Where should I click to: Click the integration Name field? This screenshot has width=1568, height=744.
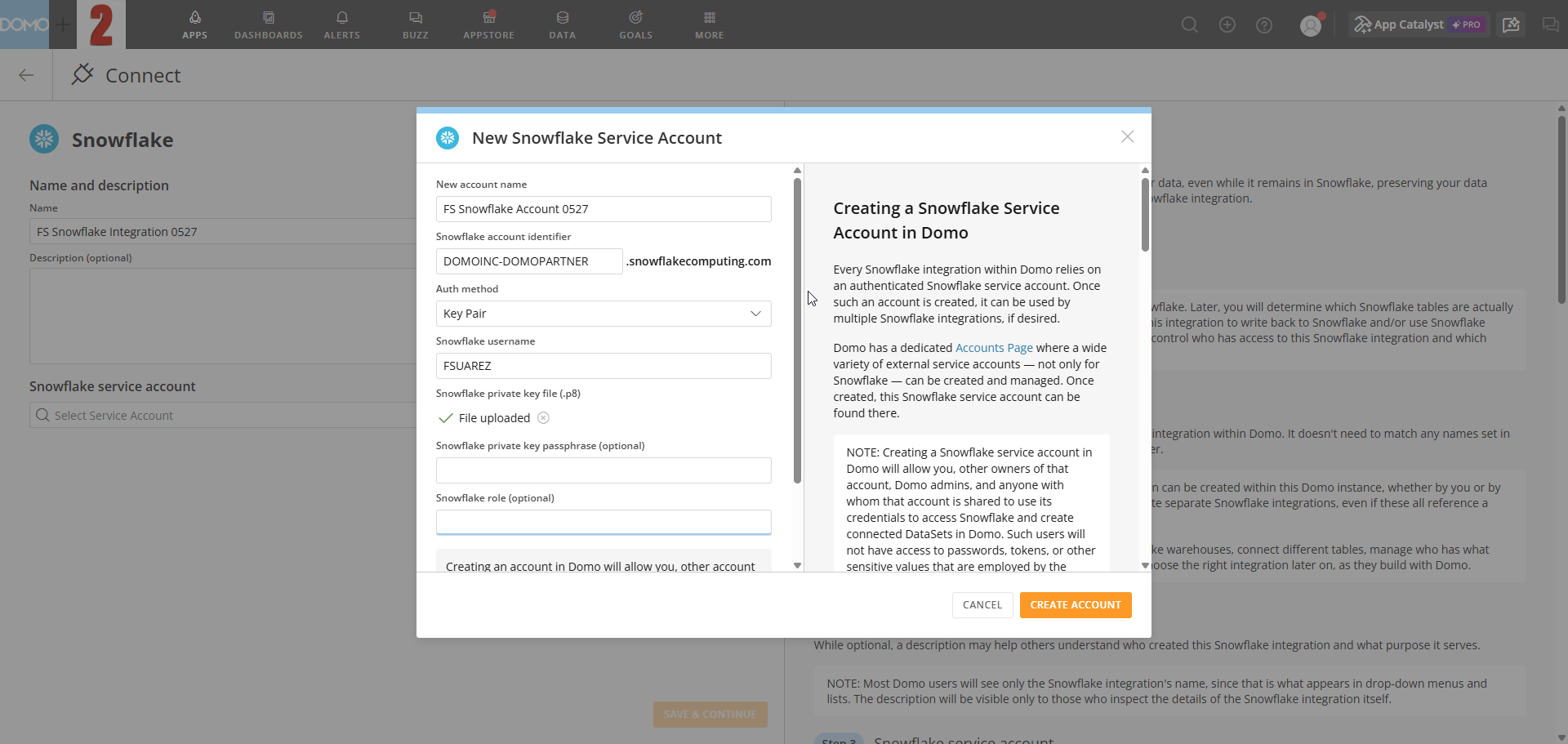223,232
